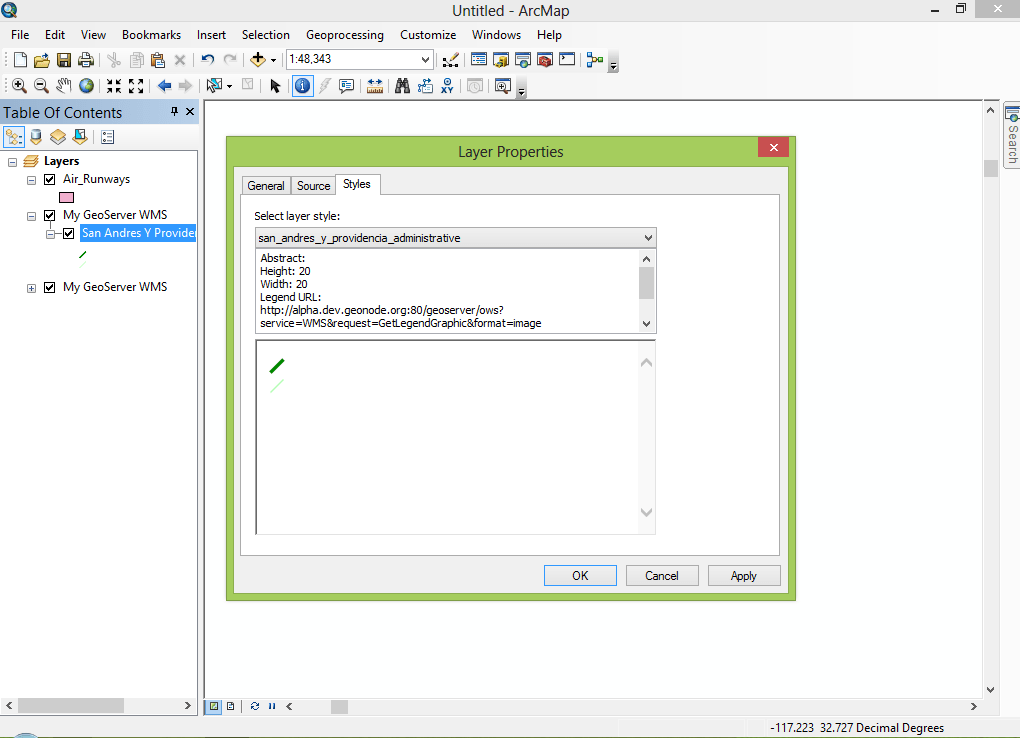
Task: Click the Full Extent globe icon
Action: click(86, 86)
